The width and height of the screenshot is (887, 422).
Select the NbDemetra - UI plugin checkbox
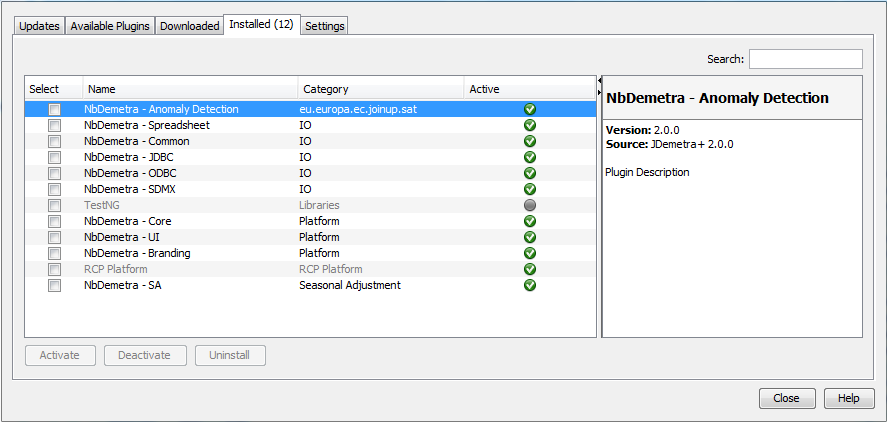click(55, 238)
